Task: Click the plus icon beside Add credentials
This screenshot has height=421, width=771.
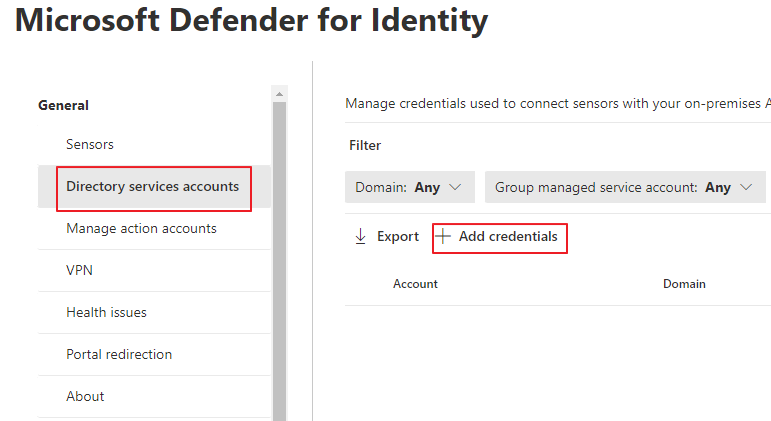Action: pos(443,237)
